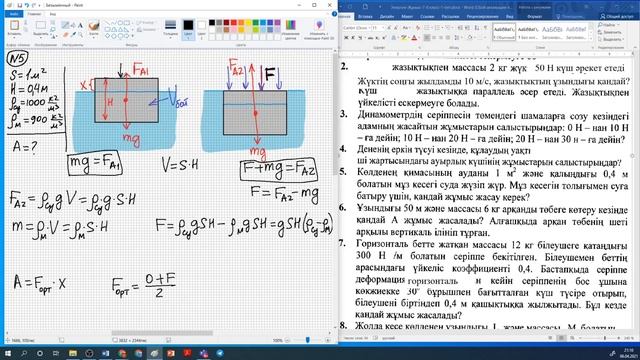Select Color 1 box in Paint
The height and width of the screenshot is (360, 640).
pos(188,29)
